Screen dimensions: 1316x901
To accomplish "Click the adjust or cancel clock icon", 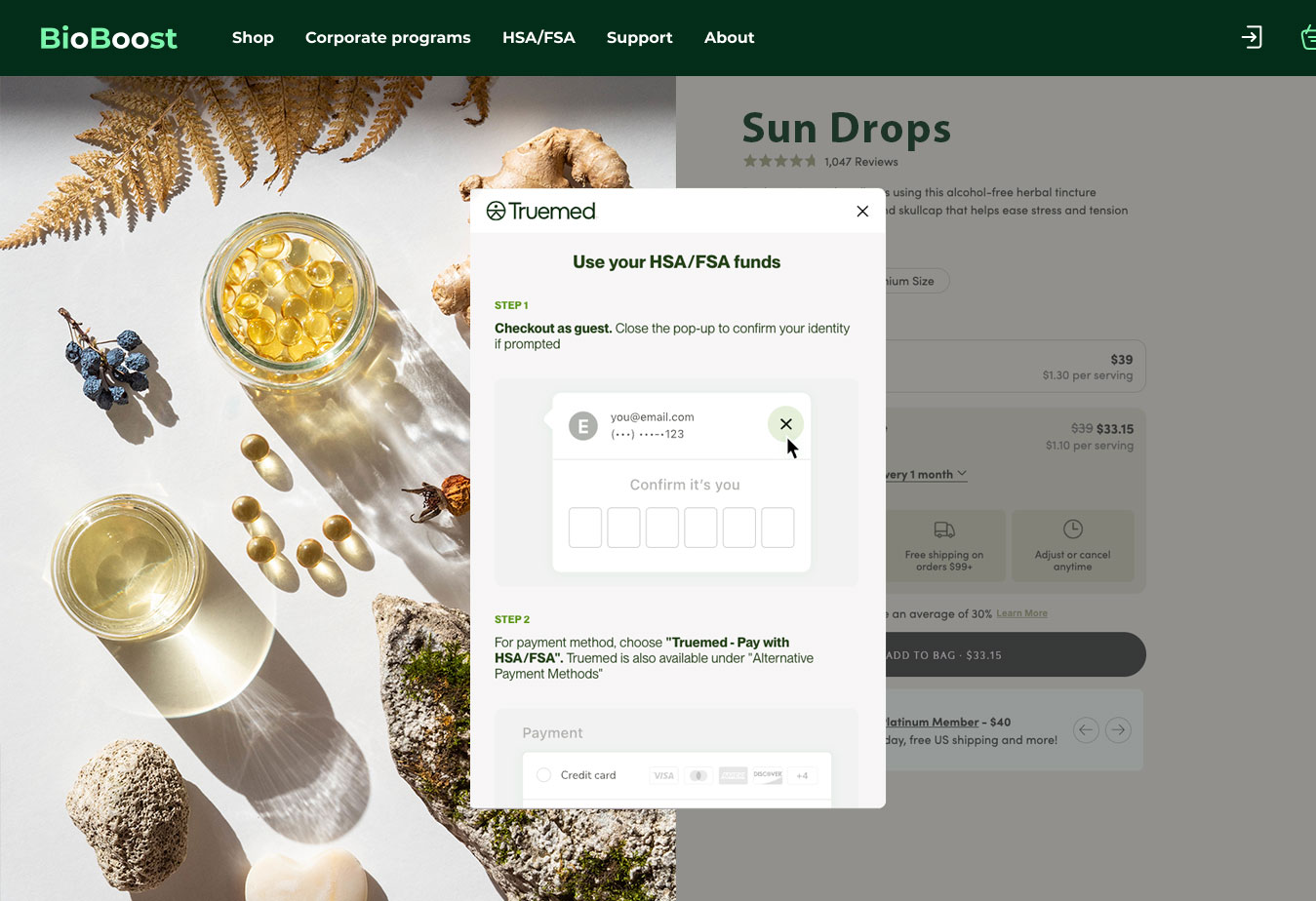I will click(x=1073, y=529).
